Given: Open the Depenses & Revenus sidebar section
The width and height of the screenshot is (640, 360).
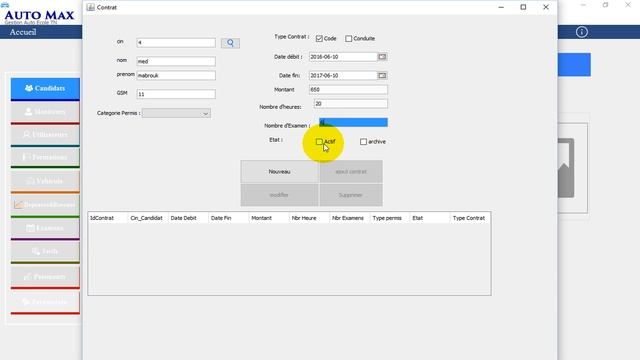Looking at the screenshot, I should point(45,204).
